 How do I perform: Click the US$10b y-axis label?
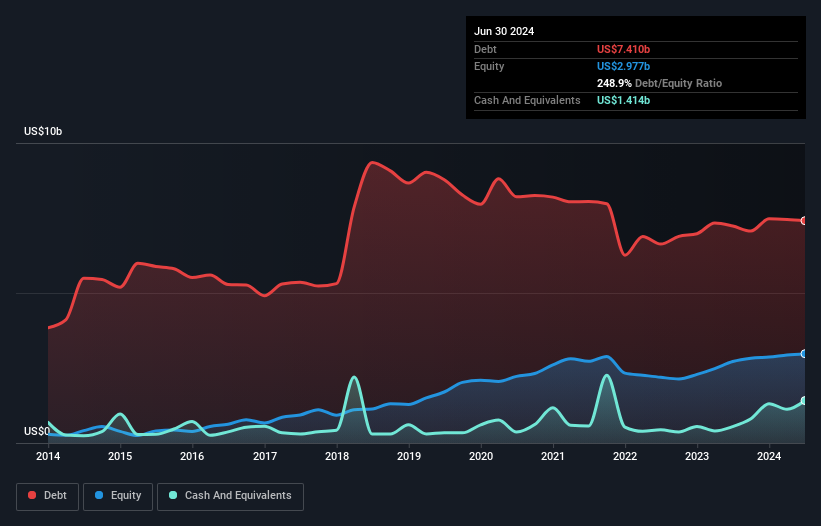(43, 131)
